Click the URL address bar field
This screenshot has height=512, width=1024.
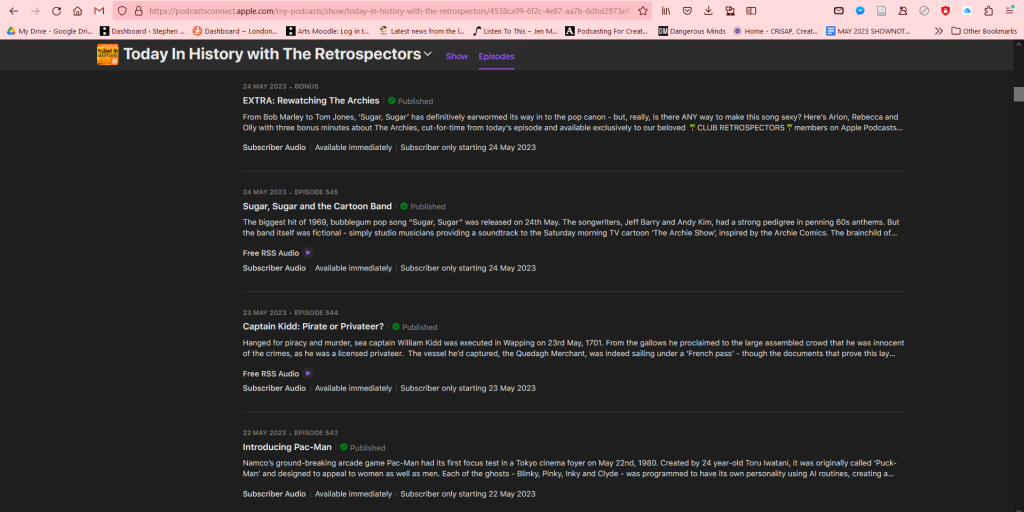pyautogui.click(x=389, y=11)
